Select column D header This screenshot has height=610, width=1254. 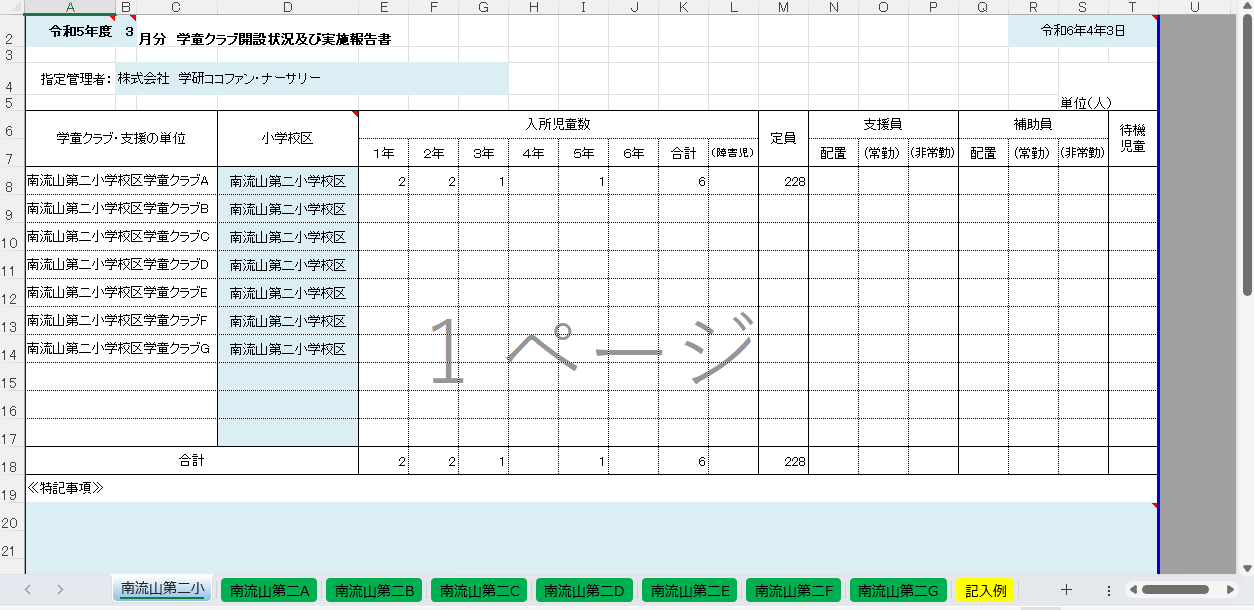[287, 7]
